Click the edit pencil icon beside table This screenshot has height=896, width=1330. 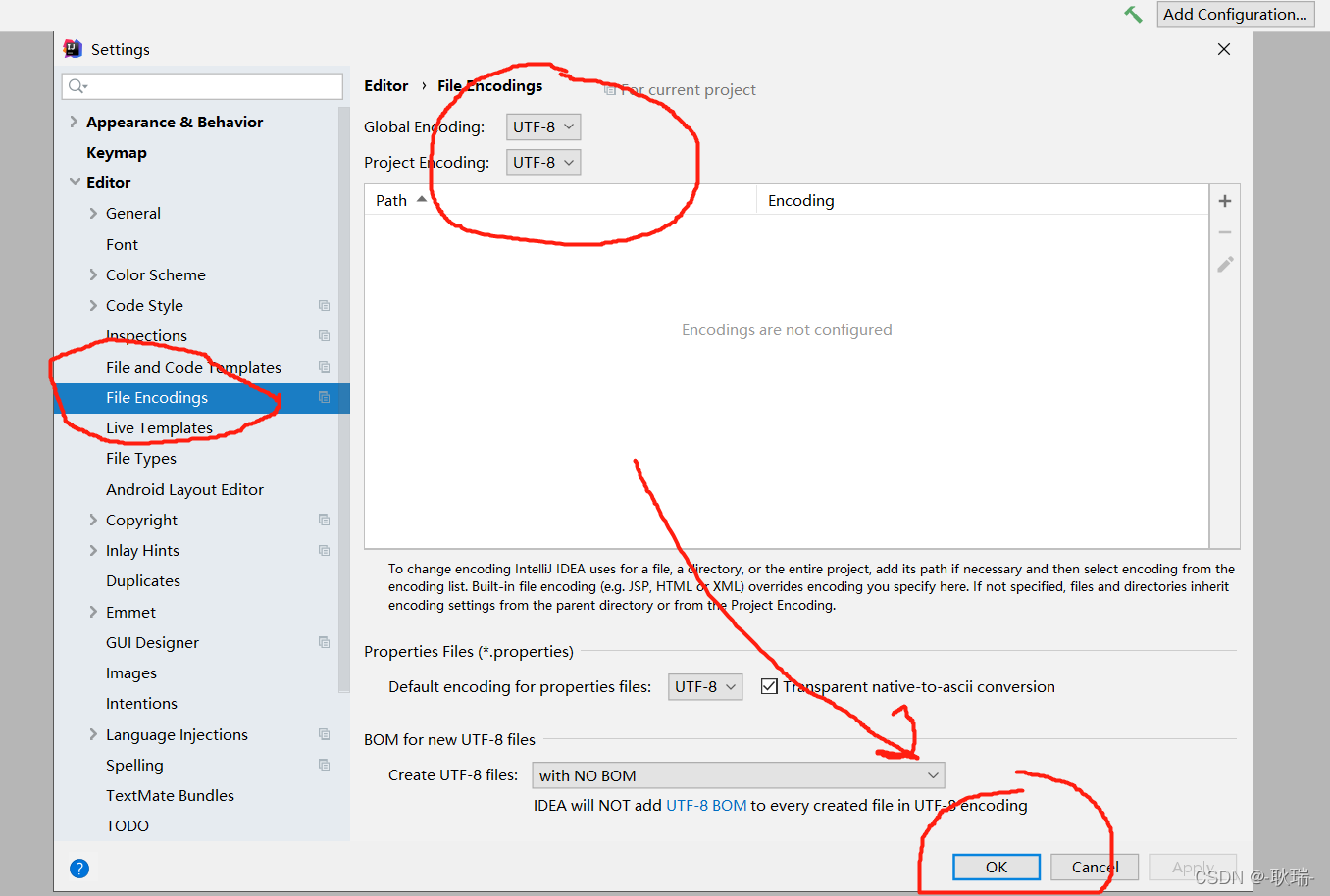click(x=1225, y=264)
